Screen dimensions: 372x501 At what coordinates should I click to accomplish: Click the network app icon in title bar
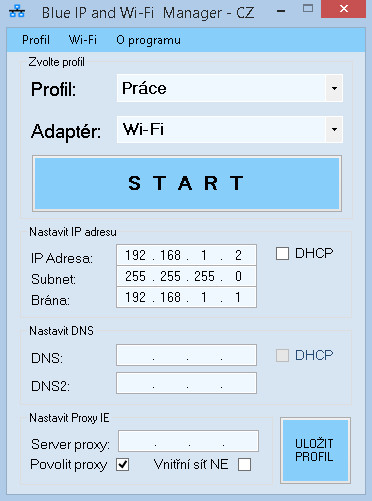(x=17, y=12)
